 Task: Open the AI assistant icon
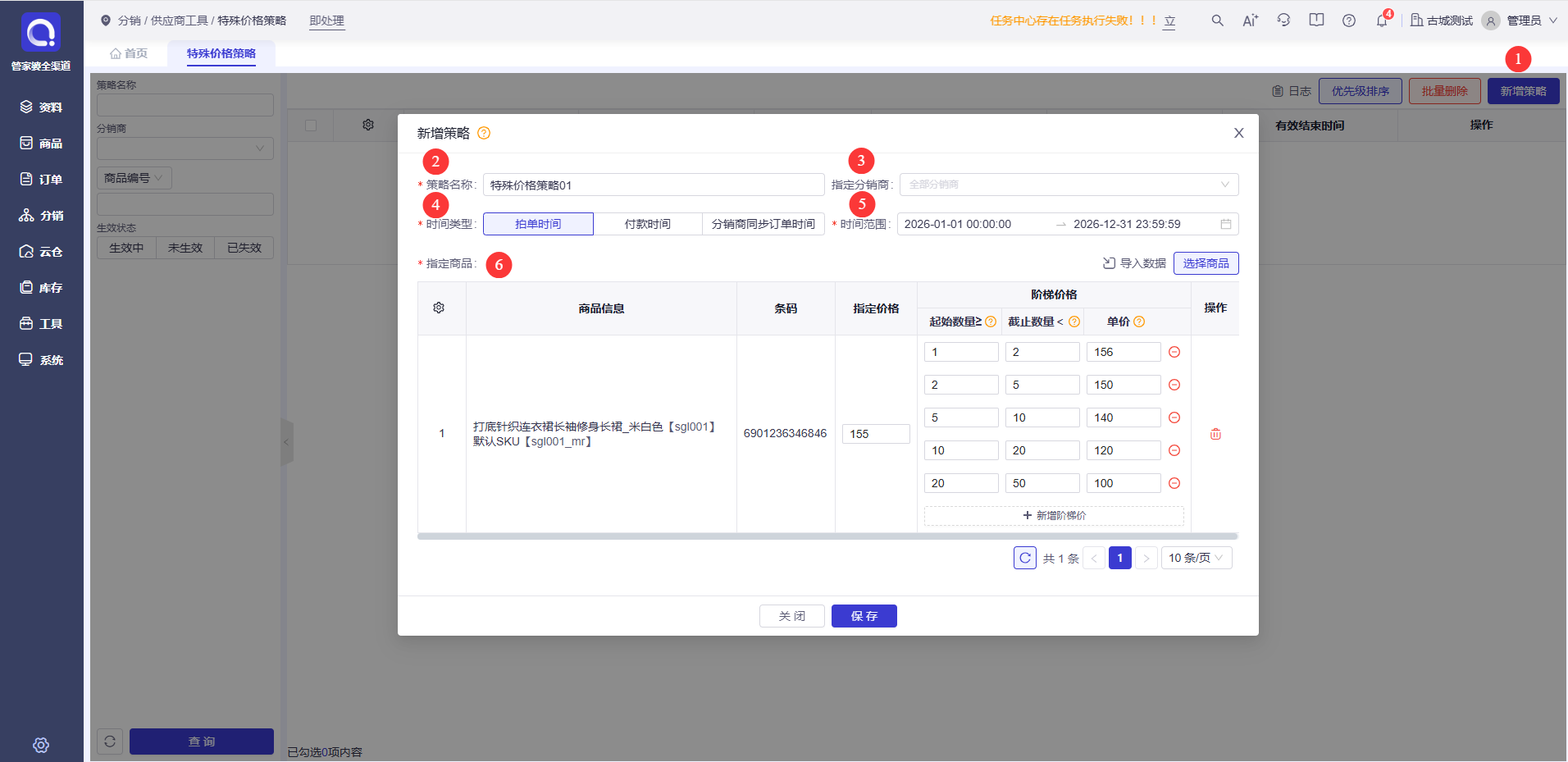1251,21
